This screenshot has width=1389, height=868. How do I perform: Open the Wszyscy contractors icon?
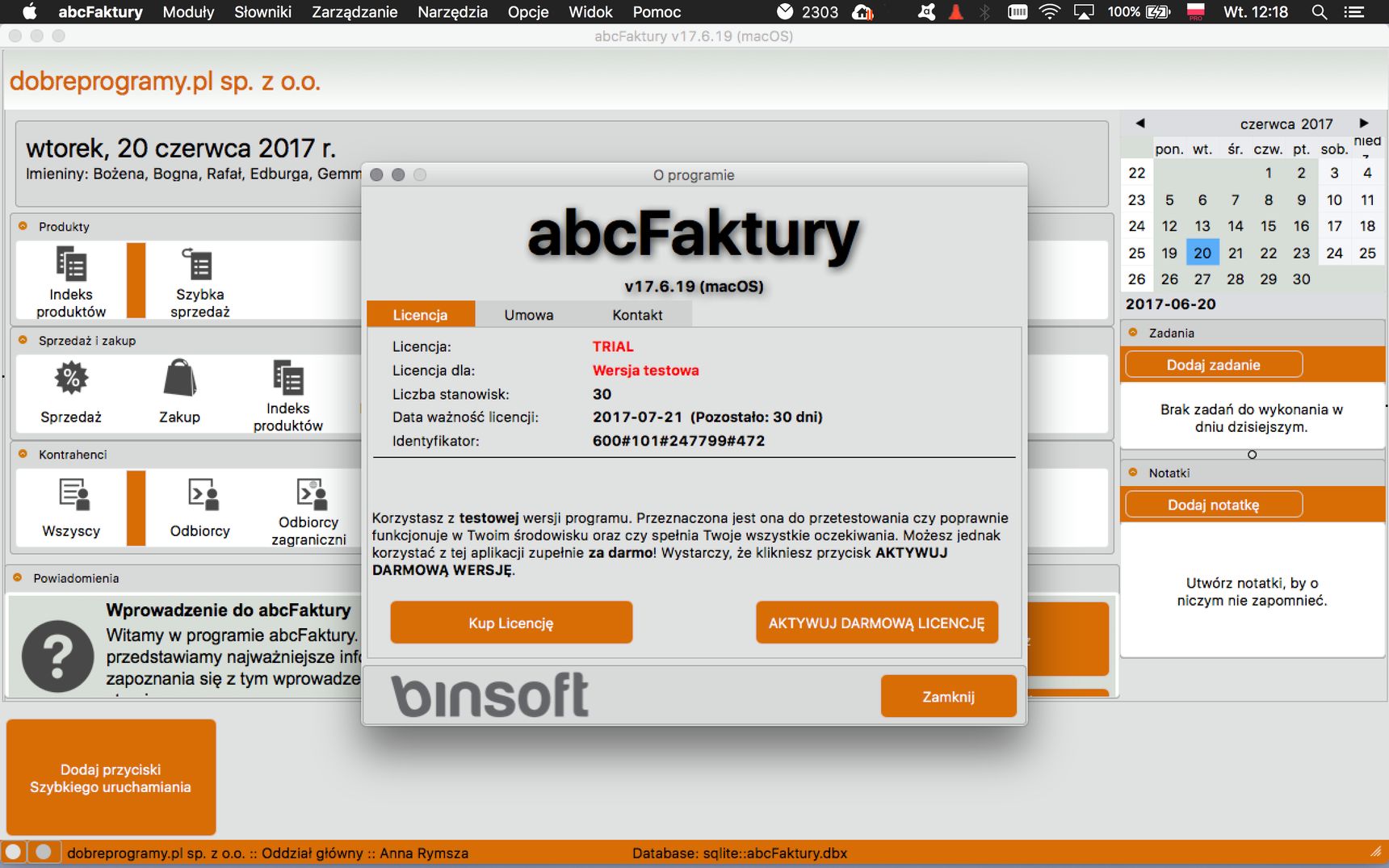[71, 507]
